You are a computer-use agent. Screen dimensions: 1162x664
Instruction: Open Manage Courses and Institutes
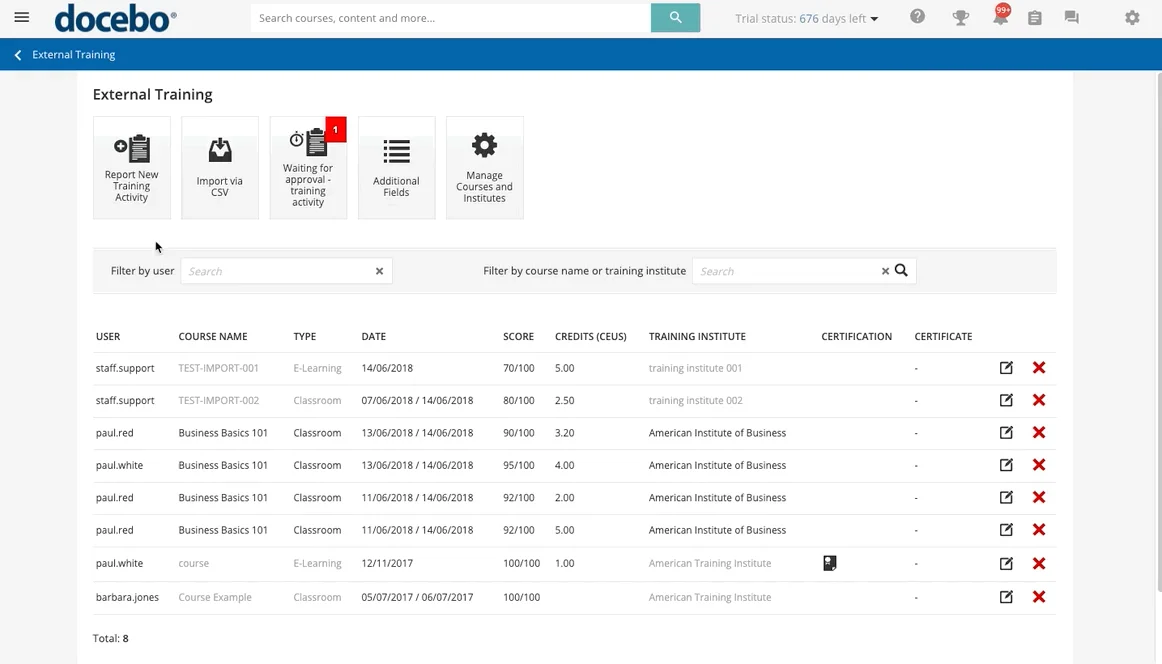pos(484,167)
